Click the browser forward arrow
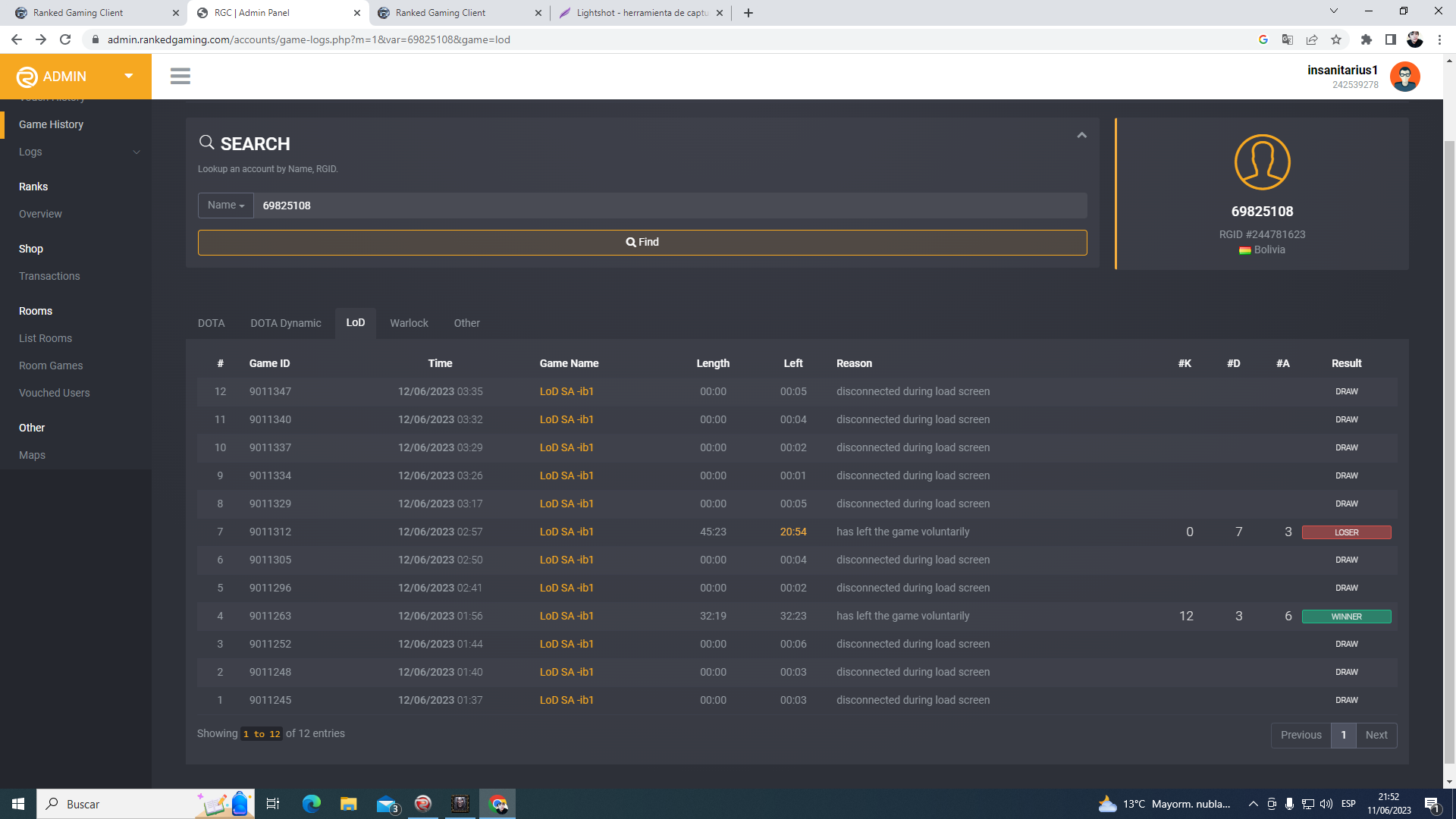The width and height of the screenshot is (1456, 819). coord(41,39)
